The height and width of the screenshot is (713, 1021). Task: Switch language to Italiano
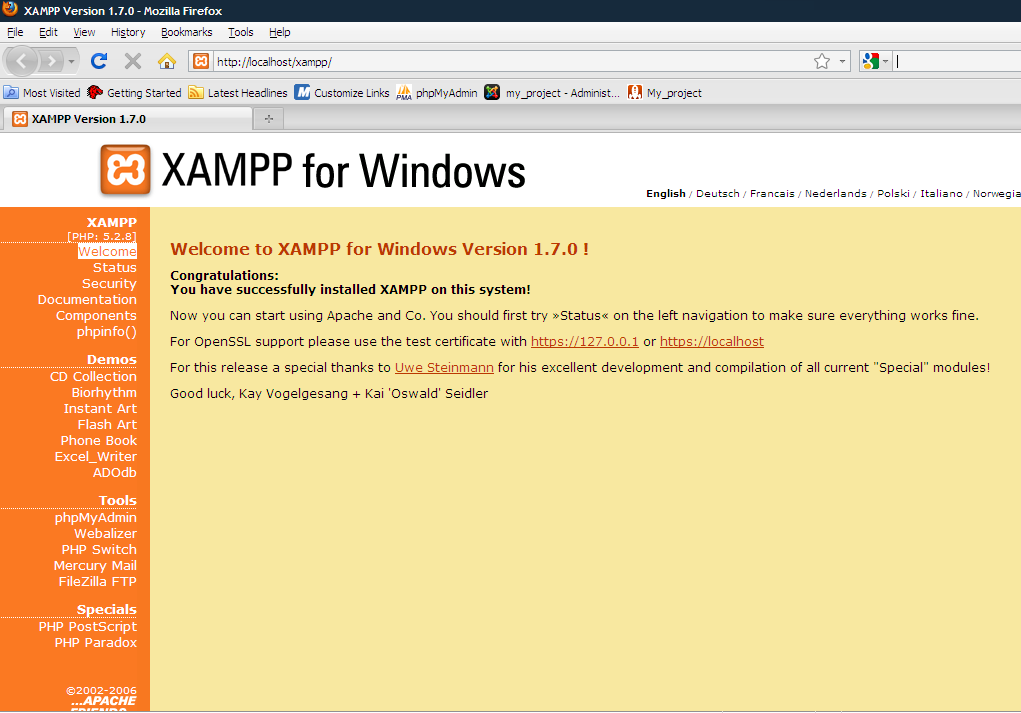[941, 193]
